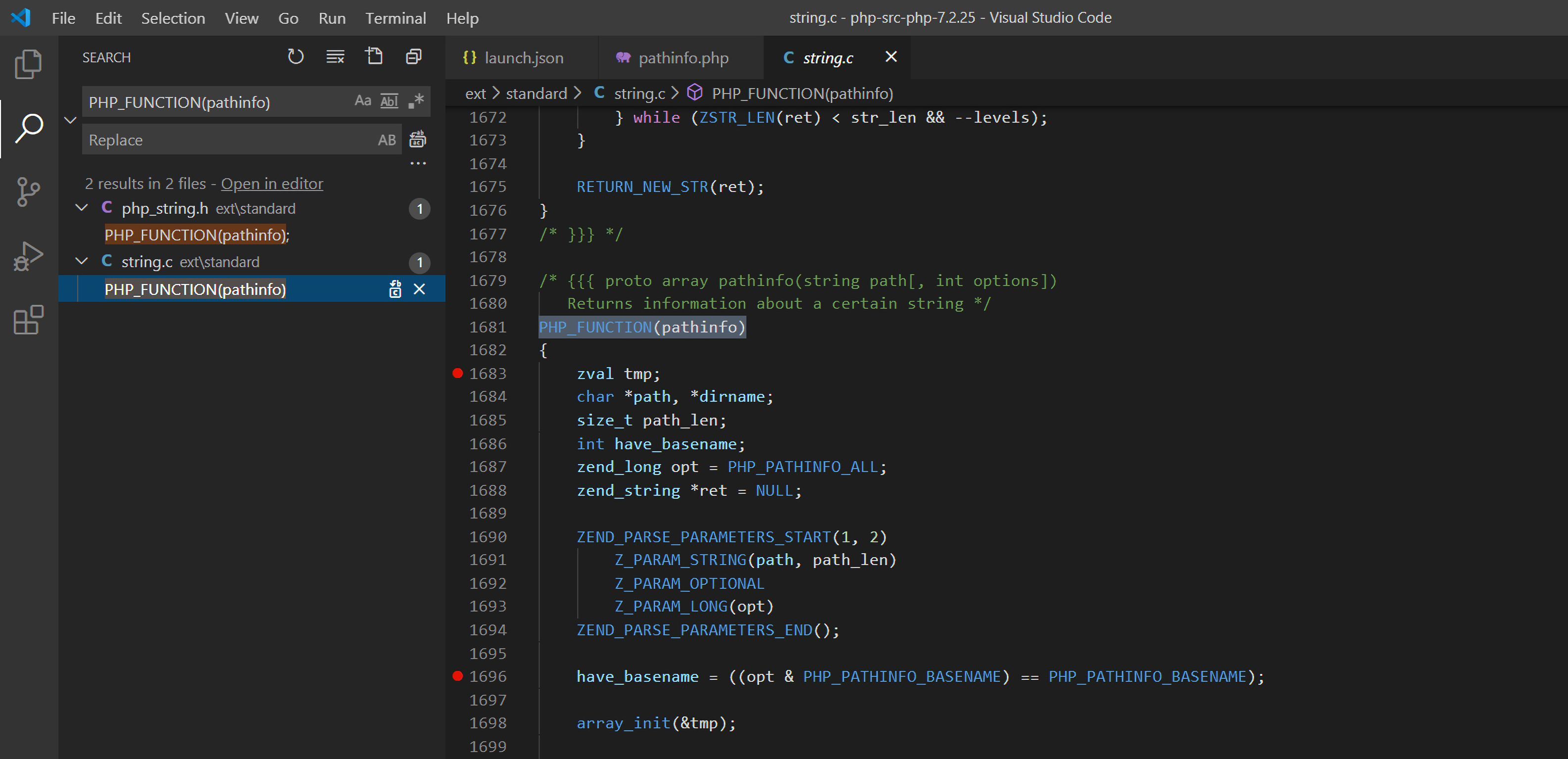This screenshot has width=1568, height=759.
Task: Open the Help menu
Action: coord(462,18)
